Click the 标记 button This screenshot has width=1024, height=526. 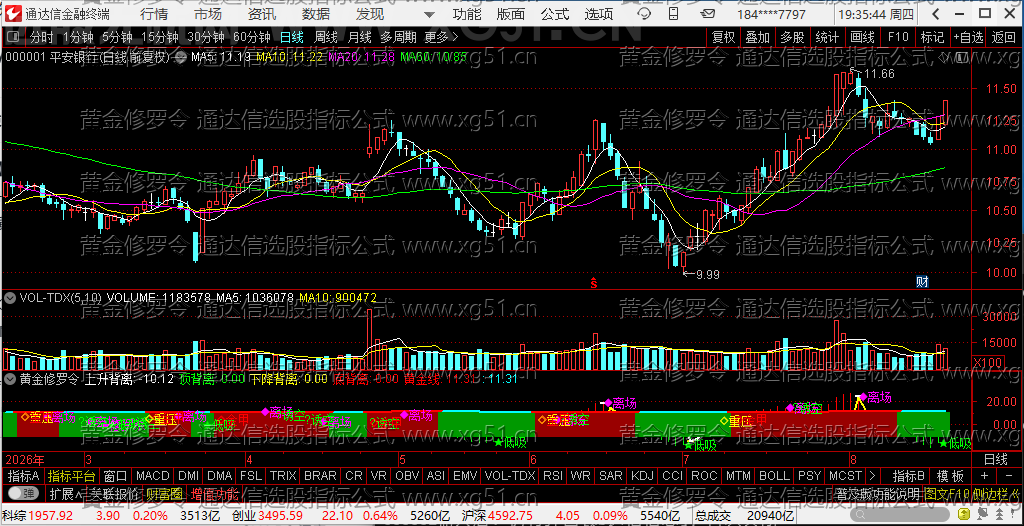(933, 37)
